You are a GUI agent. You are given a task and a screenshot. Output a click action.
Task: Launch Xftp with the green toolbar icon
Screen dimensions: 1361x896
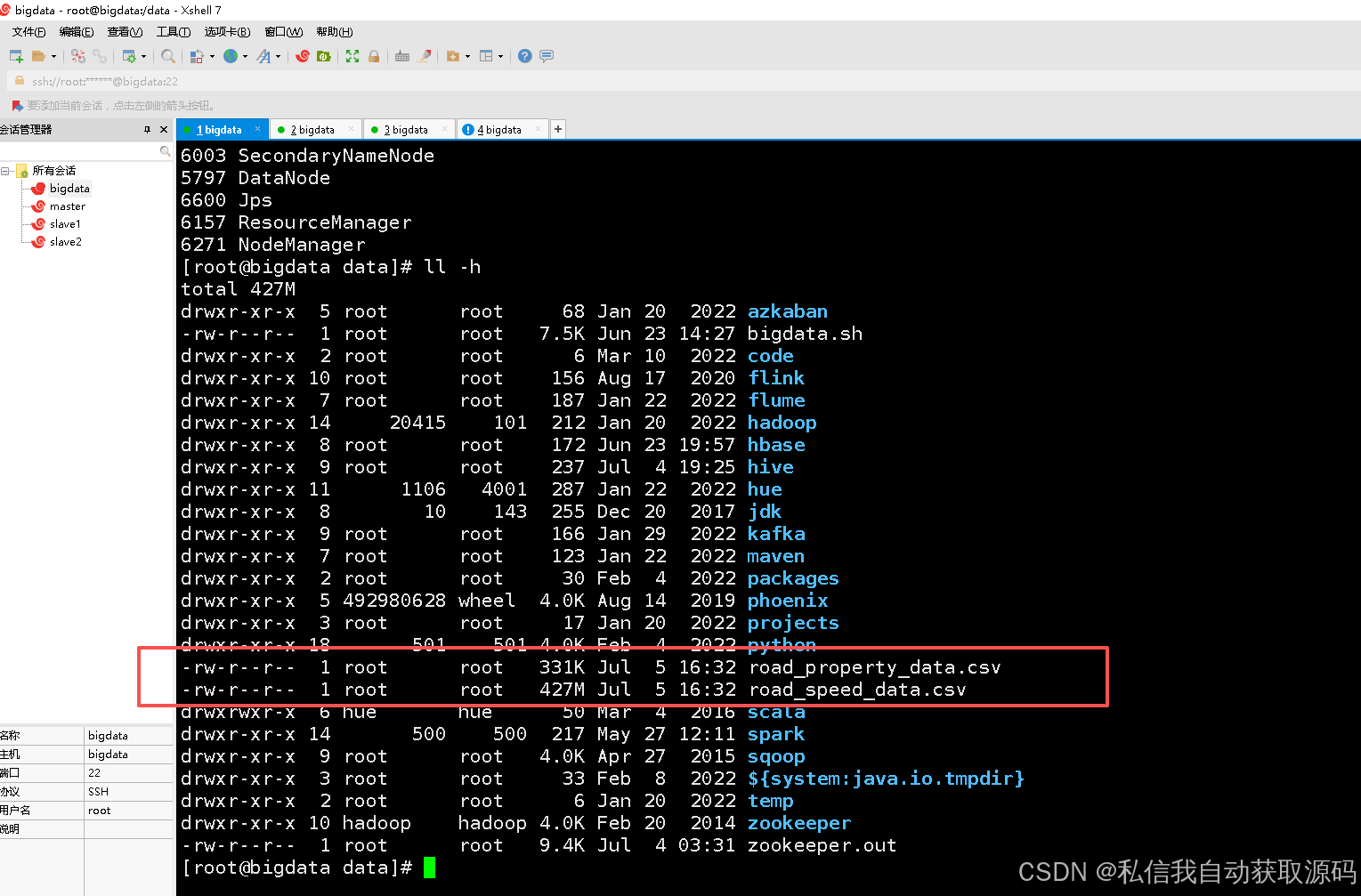(x=324, y=56)
